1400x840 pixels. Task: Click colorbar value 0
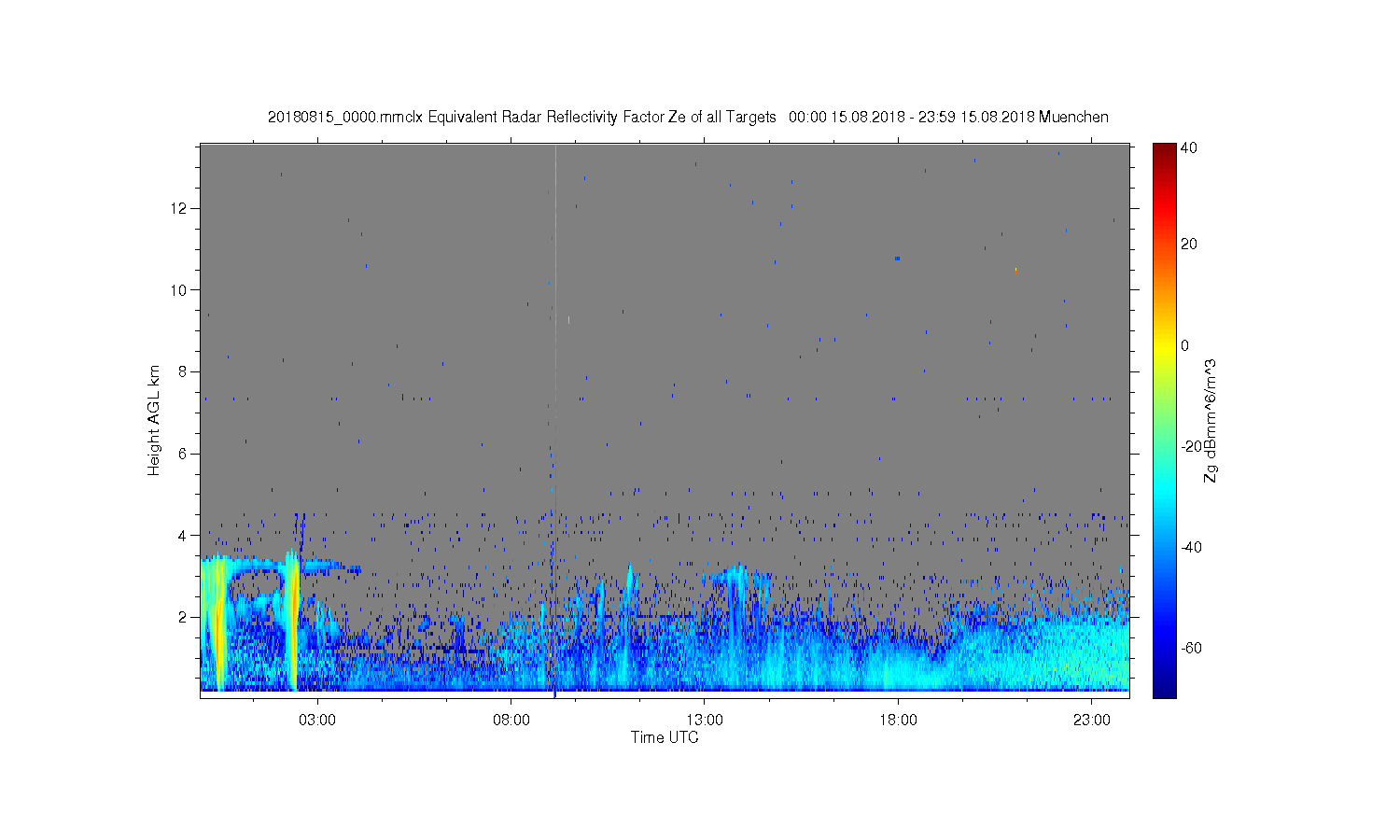point(1185,346)
